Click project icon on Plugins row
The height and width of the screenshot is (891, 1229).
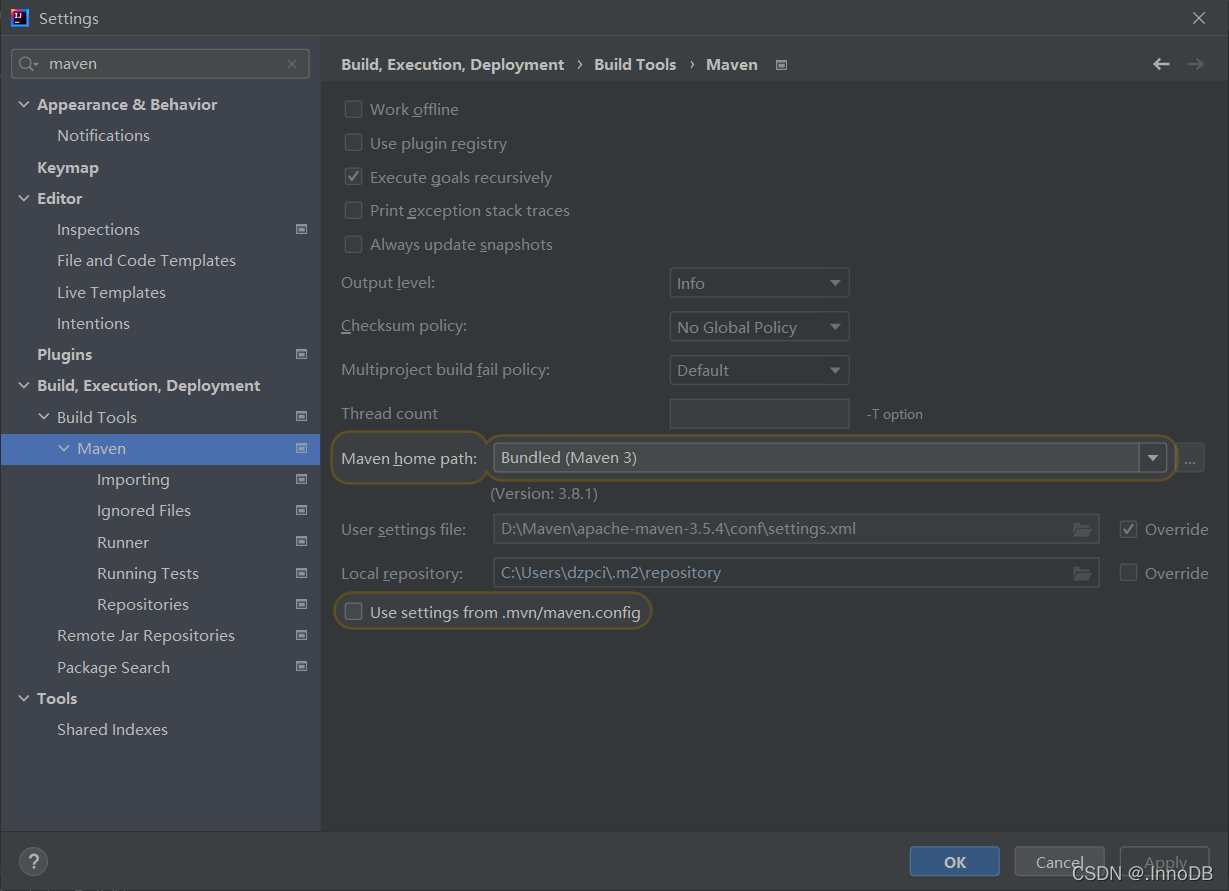[x=301, y=354]
